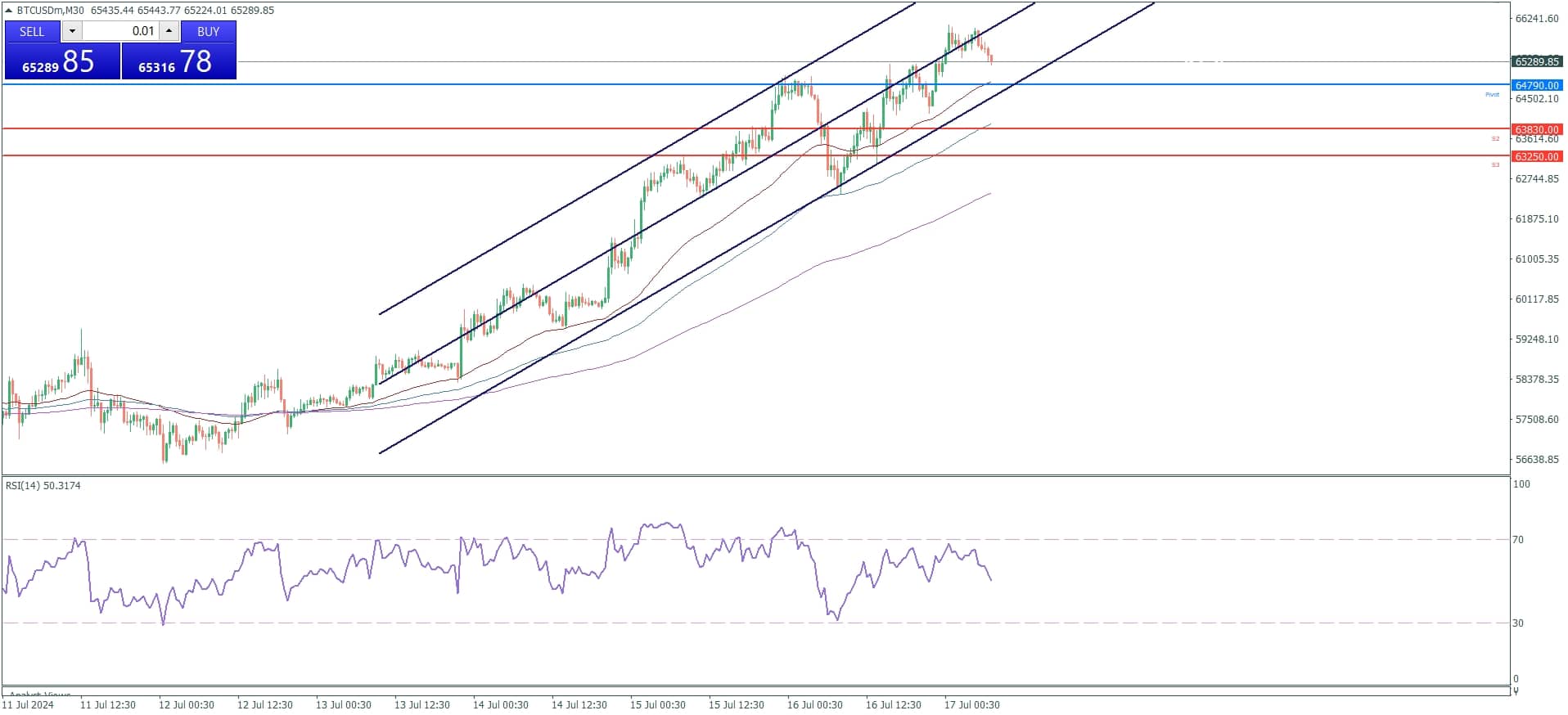Click the 57508.60 price axis value
This screenshot has width=1568, height=715.
pyautogui.click(x=1537, y=420)
